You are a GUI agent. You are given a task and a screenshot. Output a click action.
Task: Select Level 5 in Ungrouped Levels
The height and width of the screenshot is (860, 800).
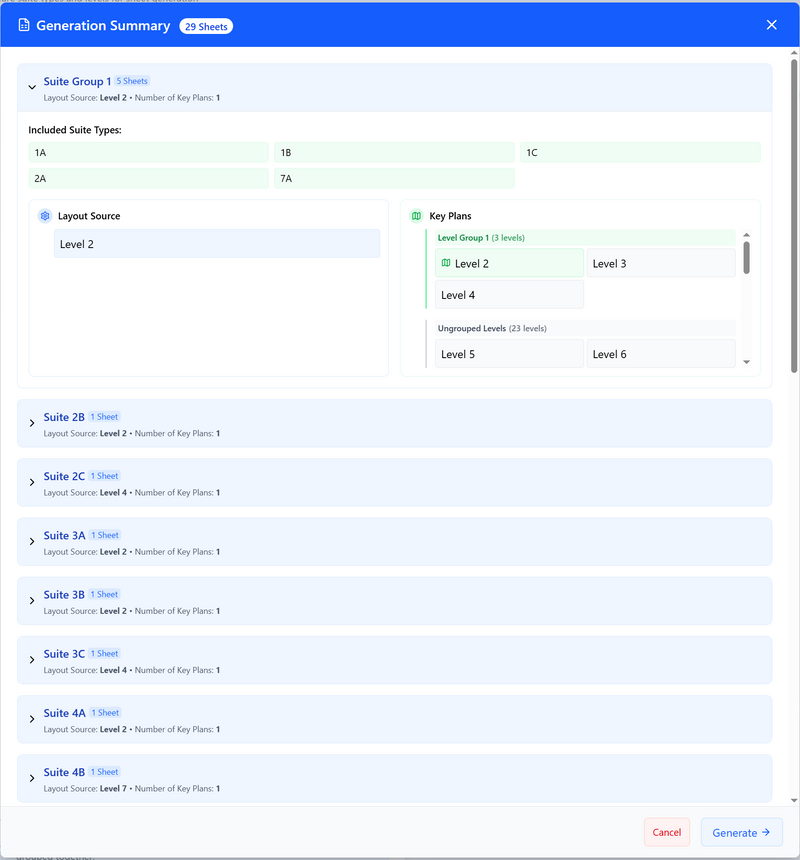(x=509, y=354)
